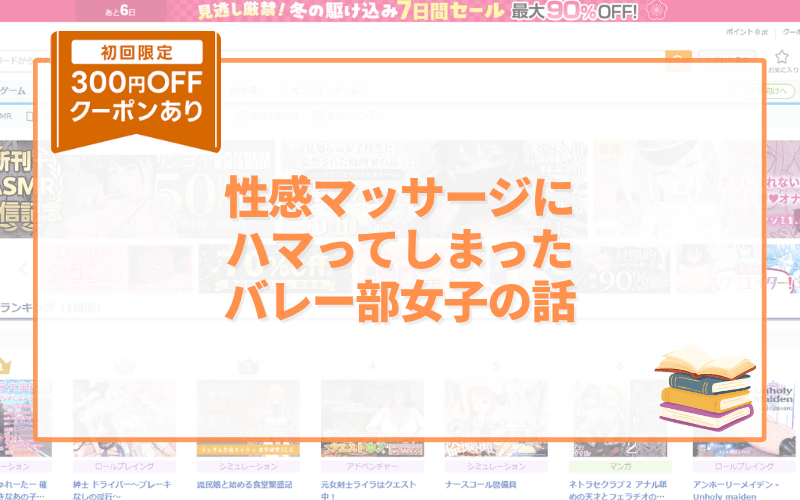Viewport: 800px width, 500px height.
Task: Click the マンガ genre tag
Action: point(620,466)
